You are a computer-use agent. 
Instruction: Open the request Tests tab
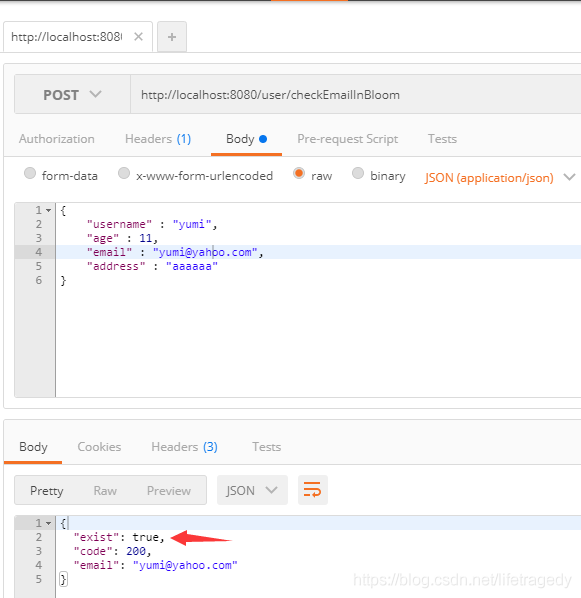tap(442, 139)
